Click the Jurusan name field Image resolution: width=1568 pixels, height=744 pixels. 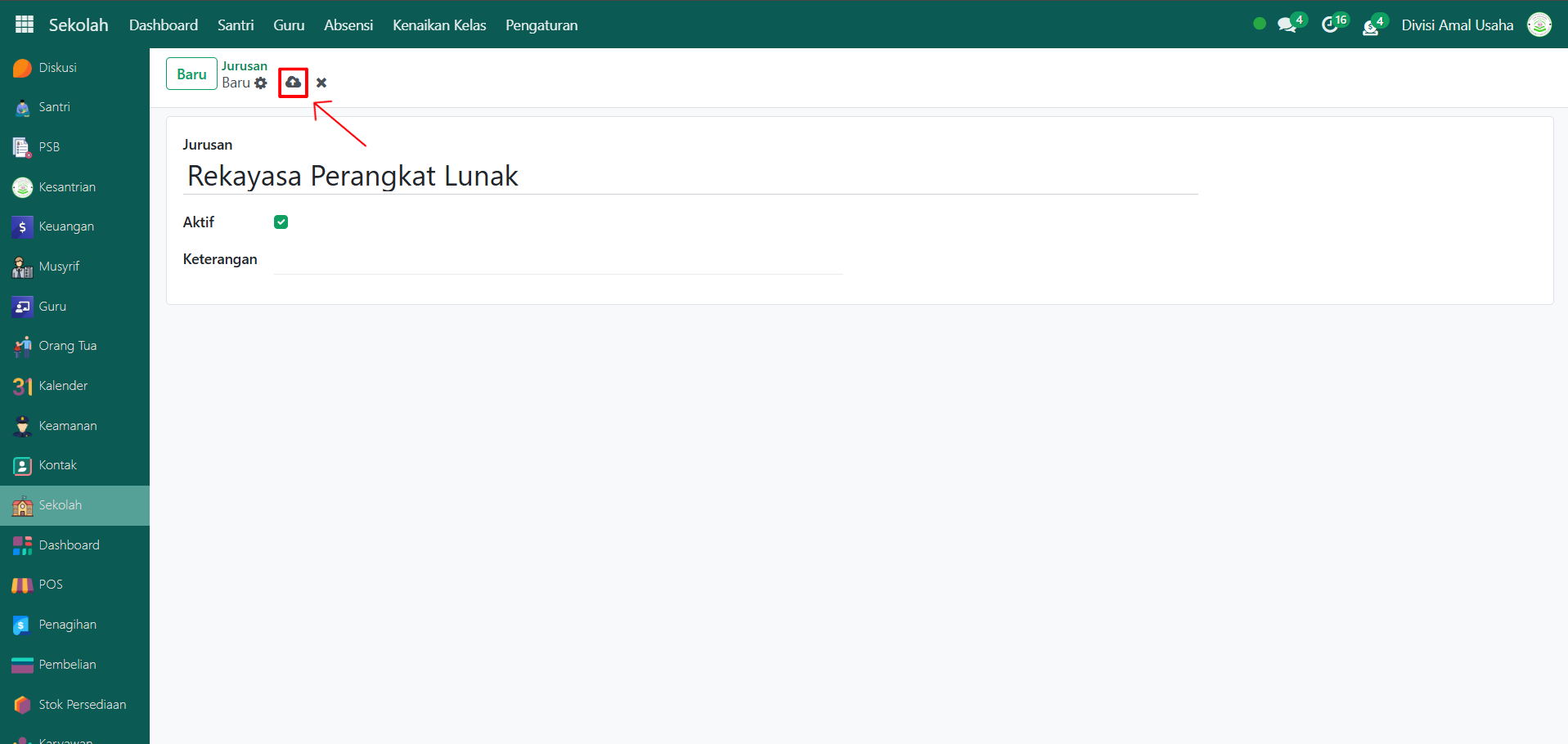coord(690,177)
